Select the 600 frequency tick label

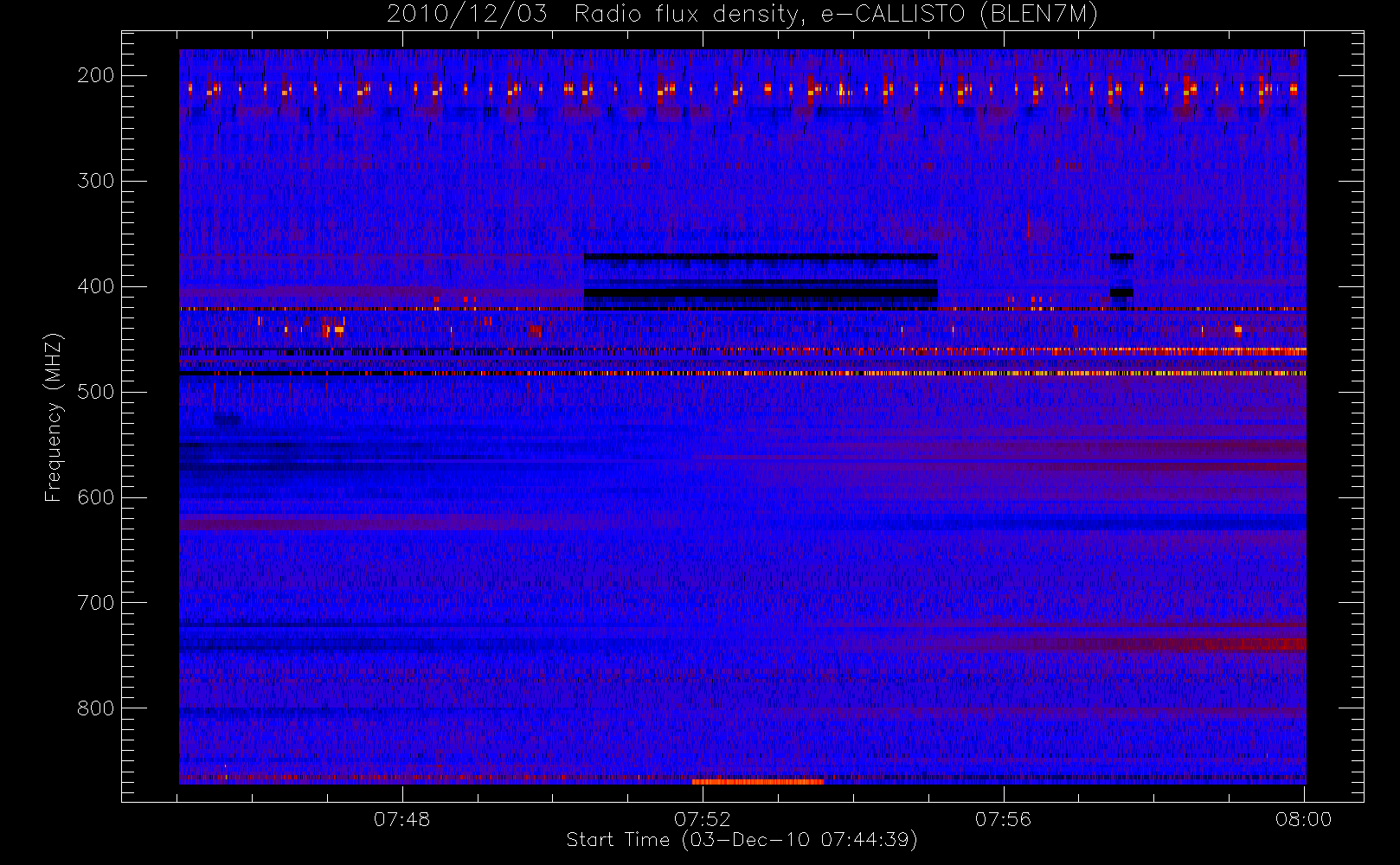96,497
